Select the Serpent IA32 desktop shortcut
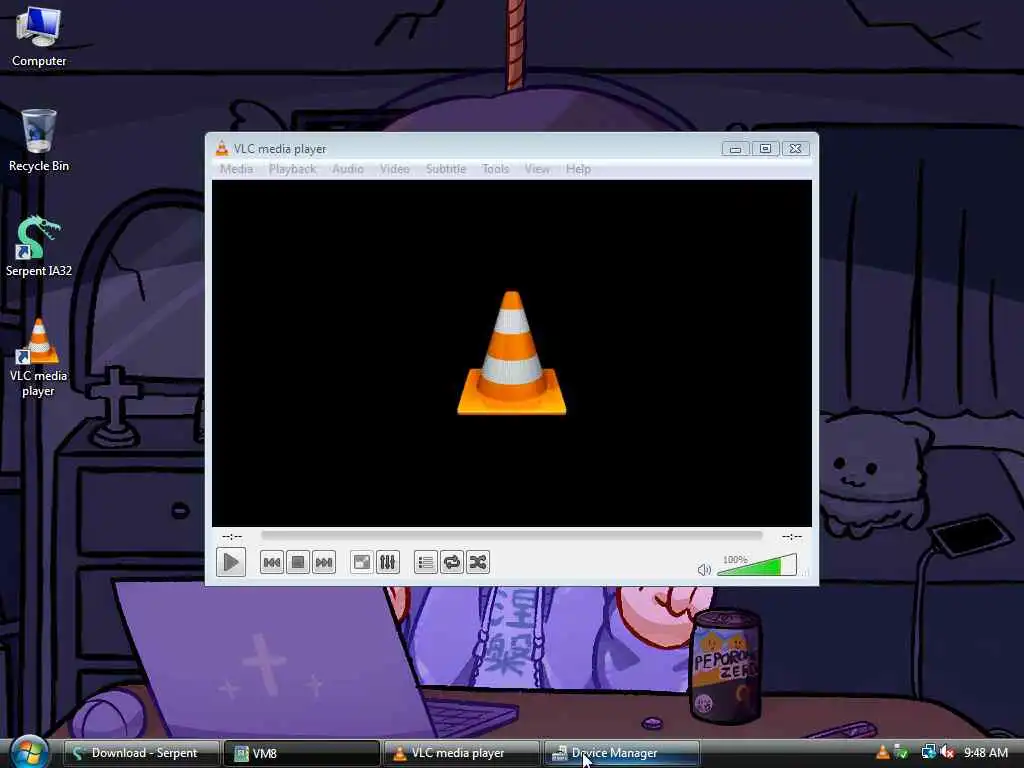1024x768 pixels. click(x=39, y=246)
